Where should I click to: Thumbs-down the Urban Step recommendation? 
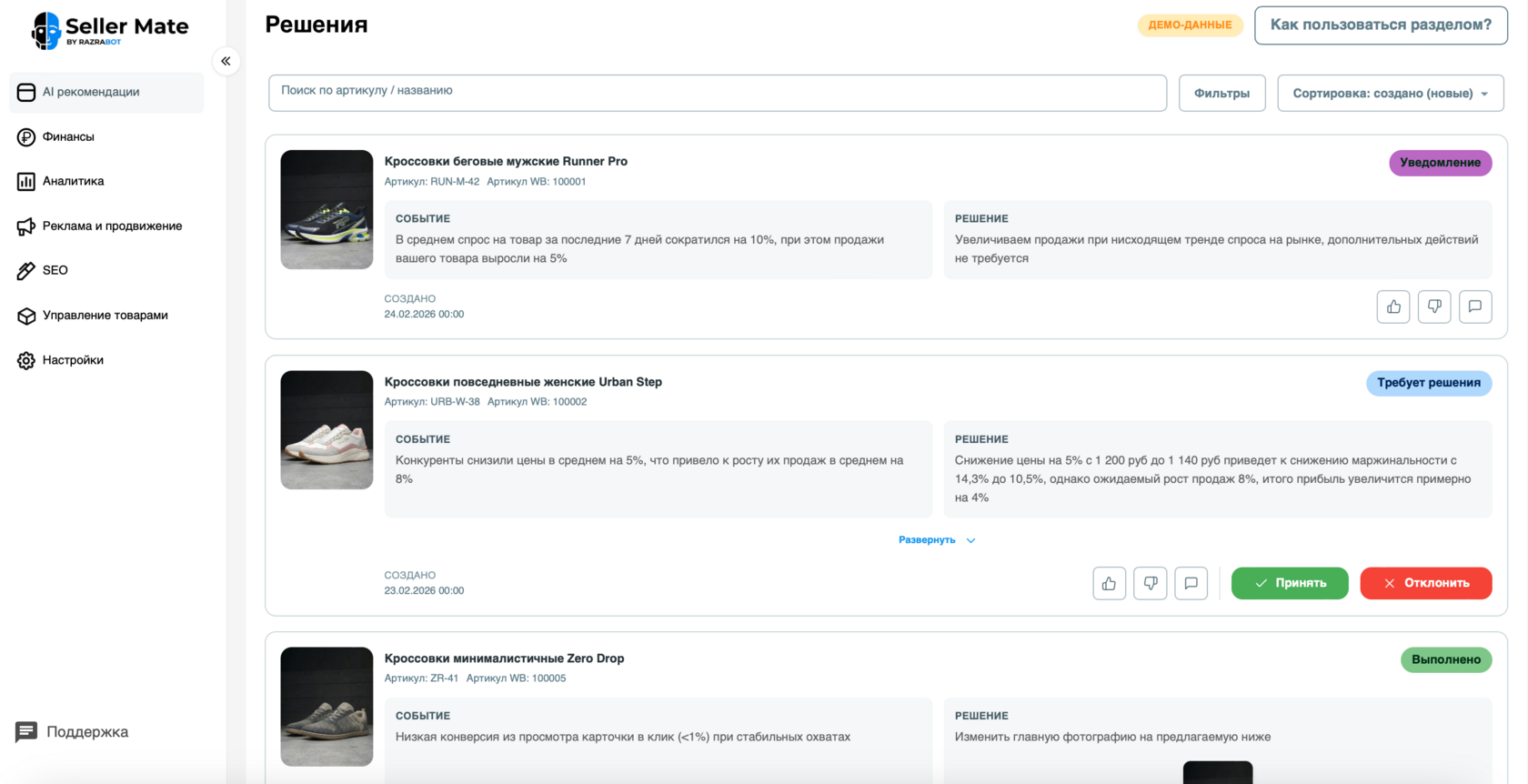pos(1150,583)
